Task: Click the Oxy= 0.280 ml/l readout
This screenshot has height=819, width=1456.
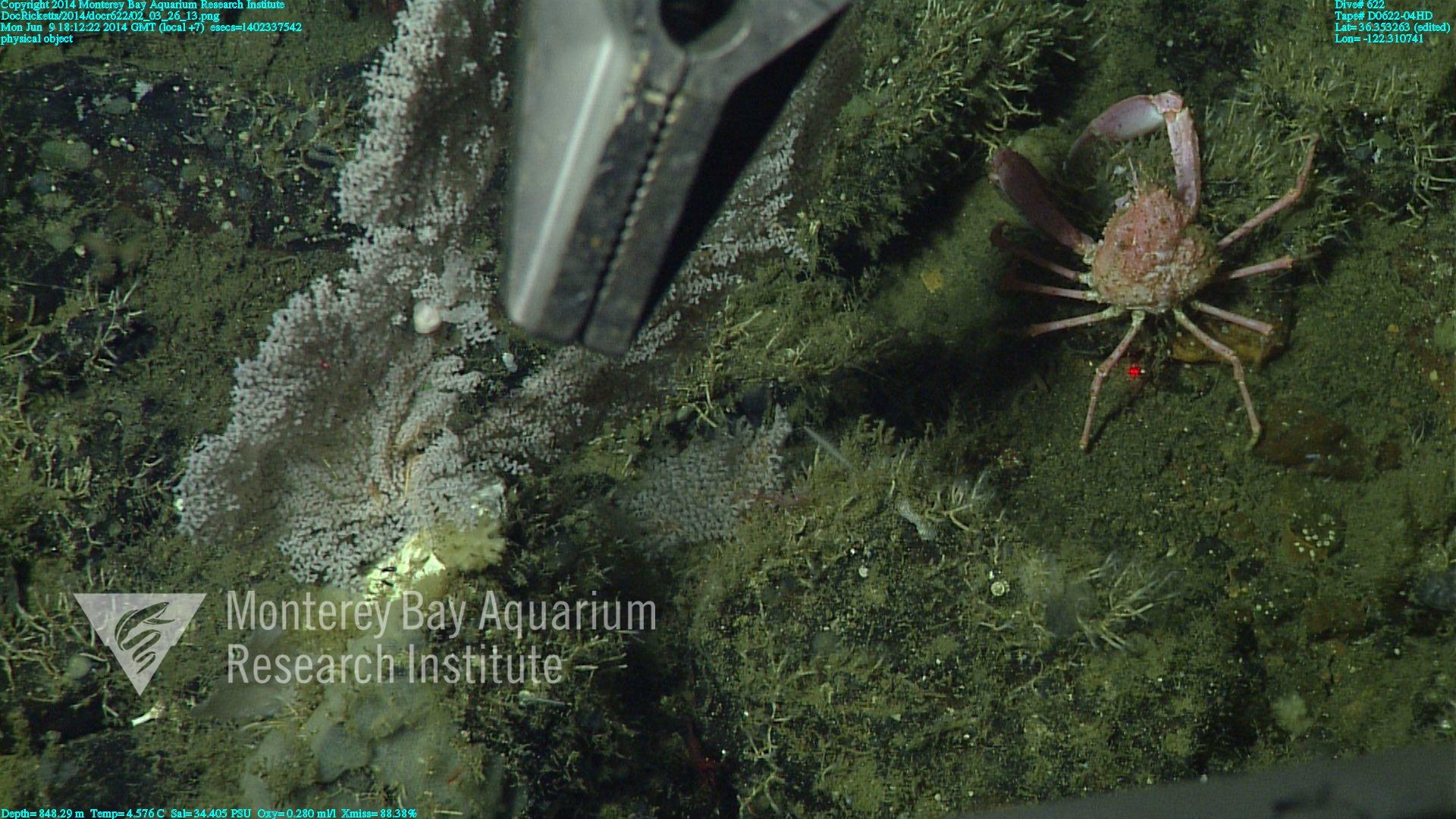Action: pyautogui.click(x=297, y=813)
